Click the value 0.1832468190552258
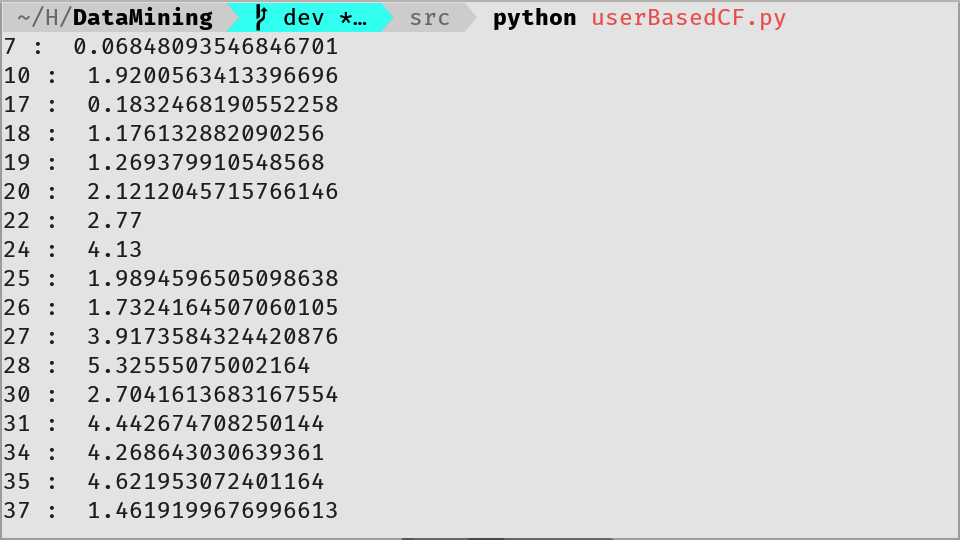Viewport: 960px width, 540px height. coord(212,105)
